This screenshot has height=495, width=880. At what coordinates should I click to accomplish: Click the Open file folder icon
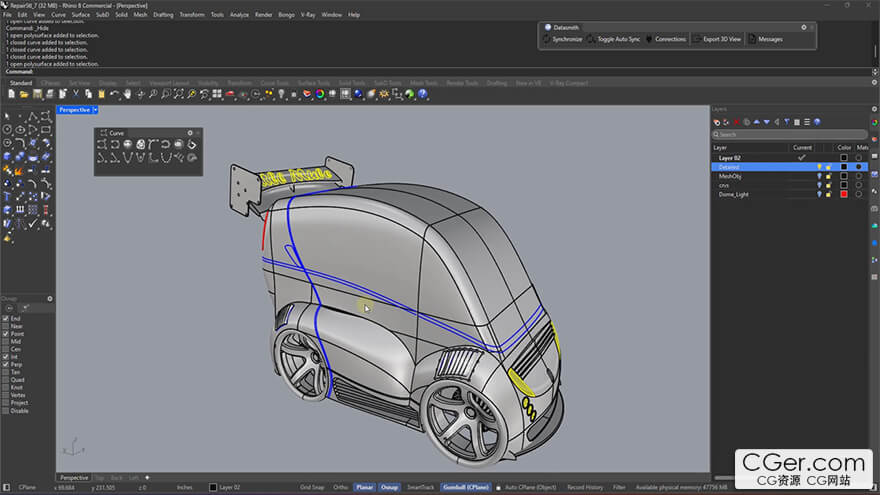23,94
